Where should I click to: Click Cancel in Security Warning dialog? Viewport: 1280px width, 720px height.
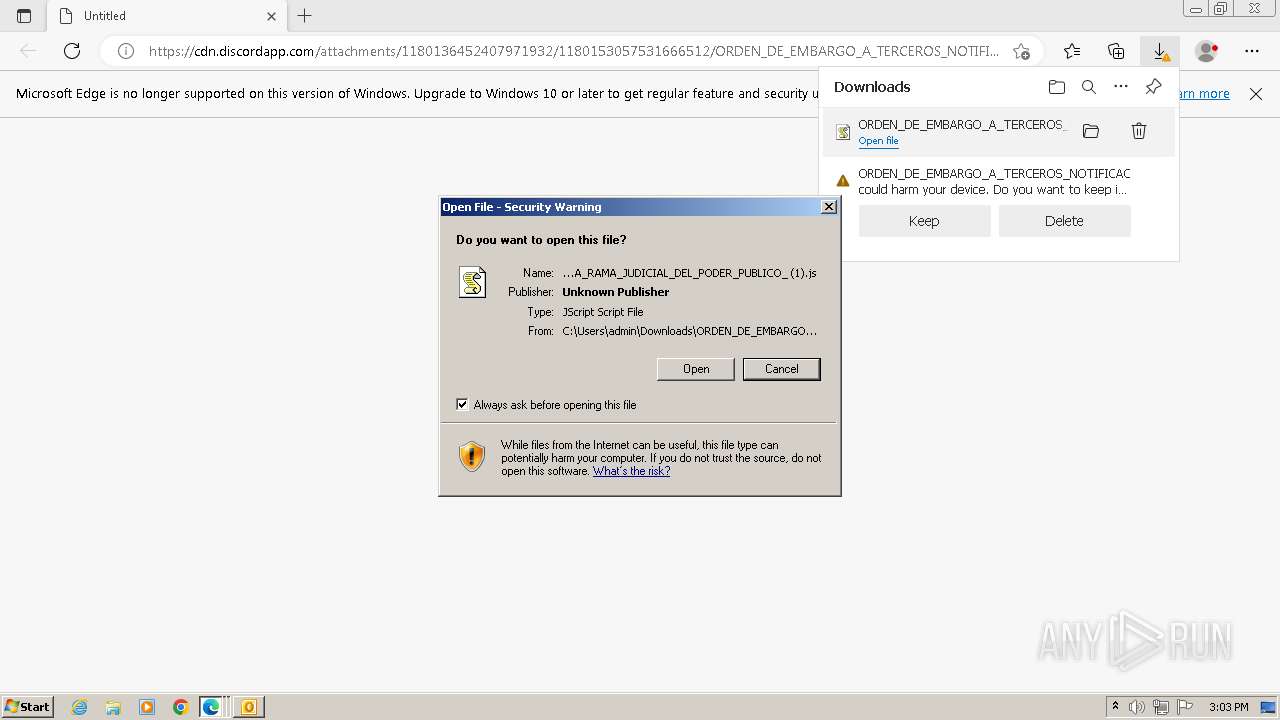(781, 369)
